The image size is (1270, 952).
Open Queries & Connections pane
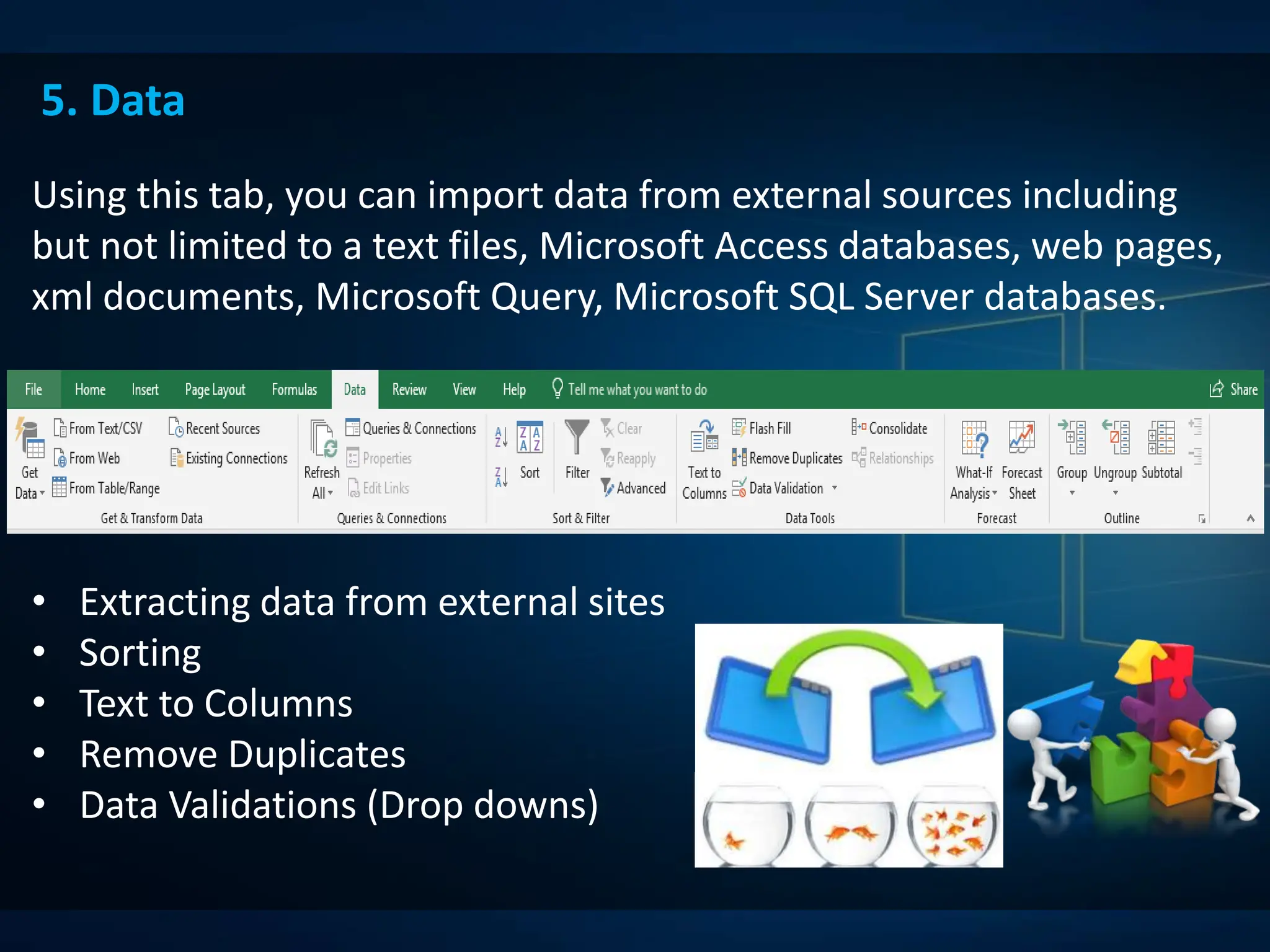(x=411, y=428)
